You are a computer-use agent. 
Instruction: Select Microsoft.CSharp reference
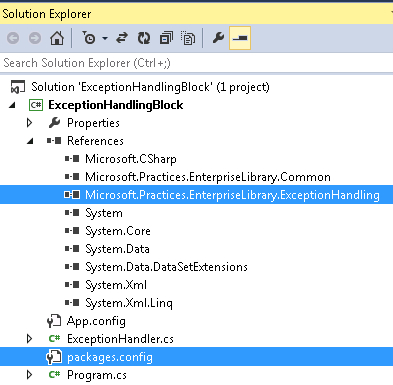[x=131, y=159]
